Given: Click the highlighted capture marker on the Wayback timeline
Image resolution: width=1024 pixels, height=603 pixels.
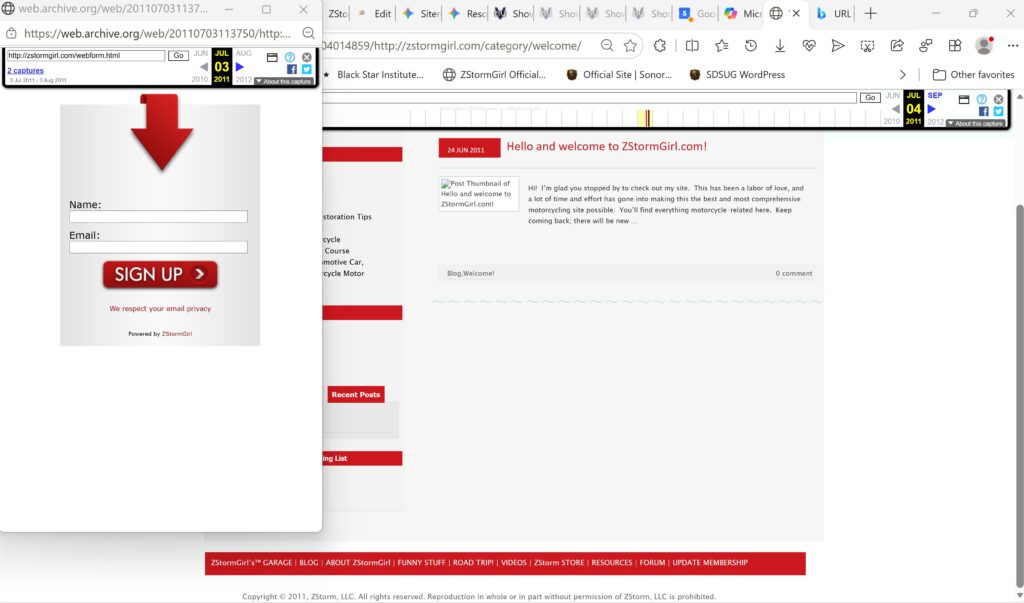Looking at the screenshot, I should (646, 118).
